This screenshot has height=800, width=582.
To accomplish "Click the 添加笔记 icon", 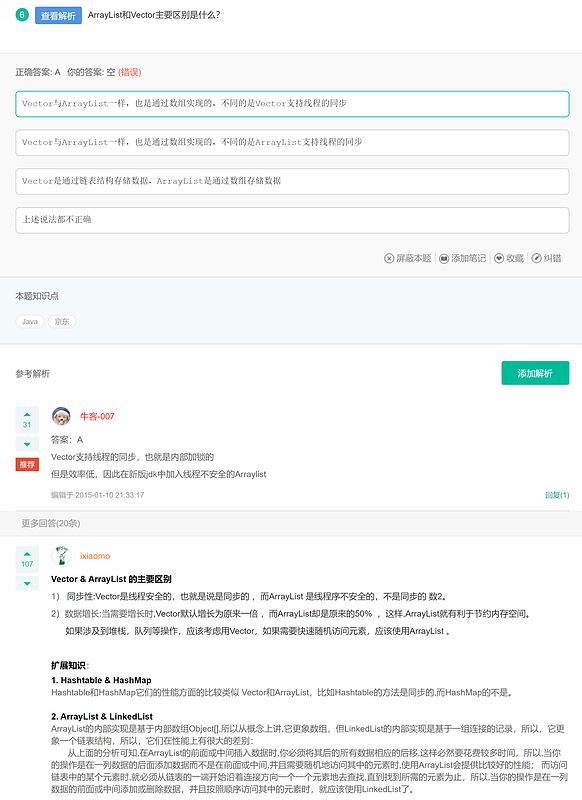I will pyautogui.click(x=444, y=258).
